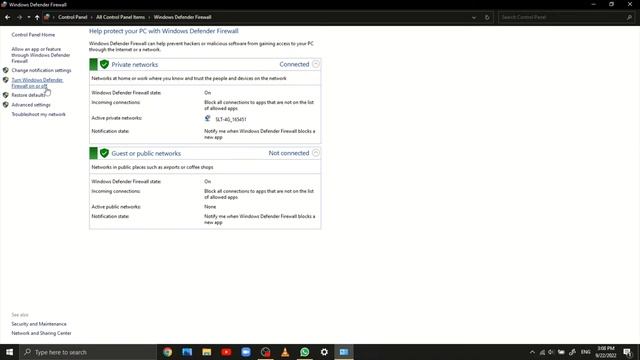
Task: Open Zoom from taskbar
Action: [246, 352]
